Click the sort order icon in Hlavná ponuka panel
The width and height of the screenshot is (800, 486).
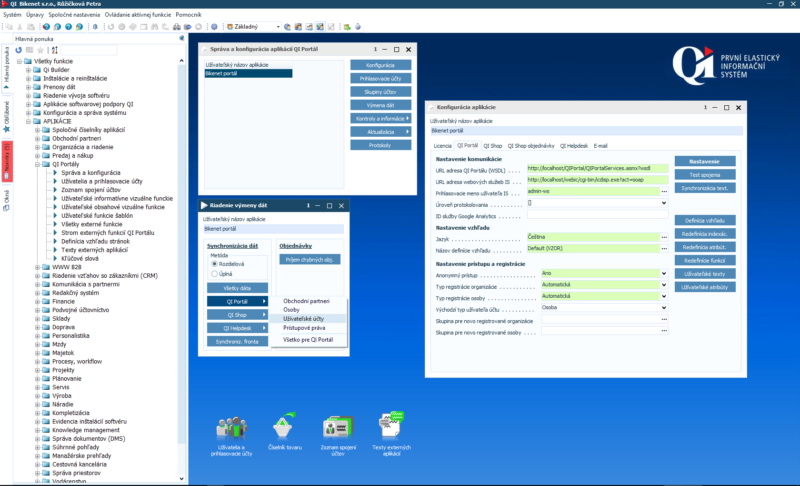(x=55, y=50)
